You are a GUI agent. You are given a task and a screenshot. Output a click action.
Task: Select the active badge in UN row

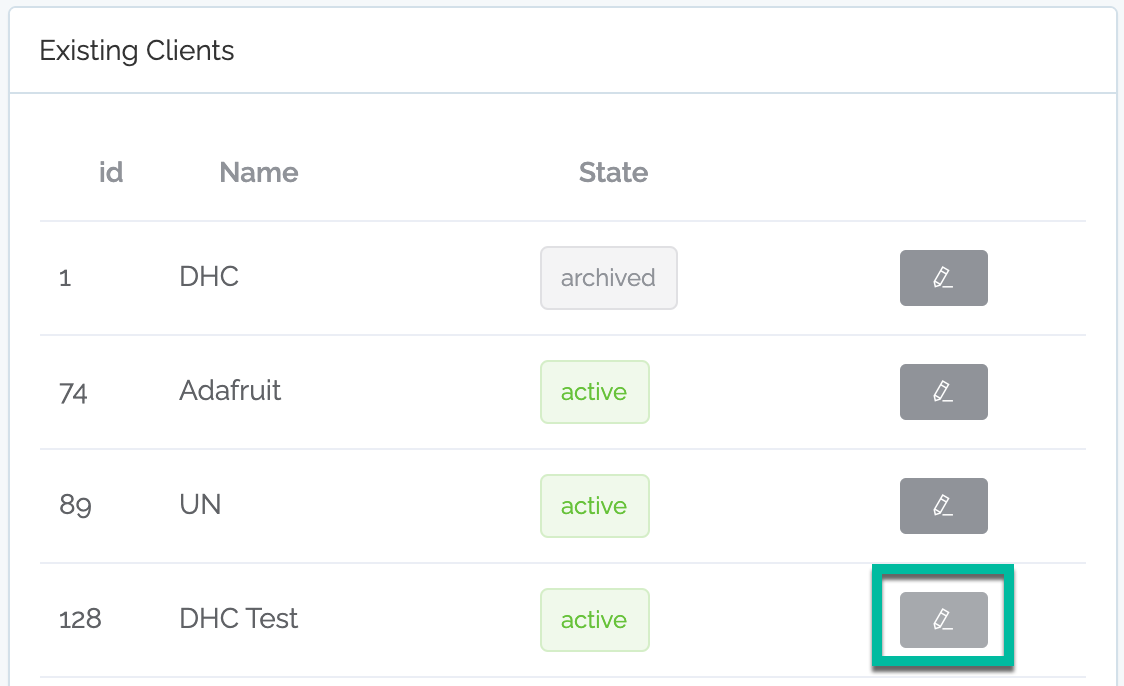coord(594,506)
